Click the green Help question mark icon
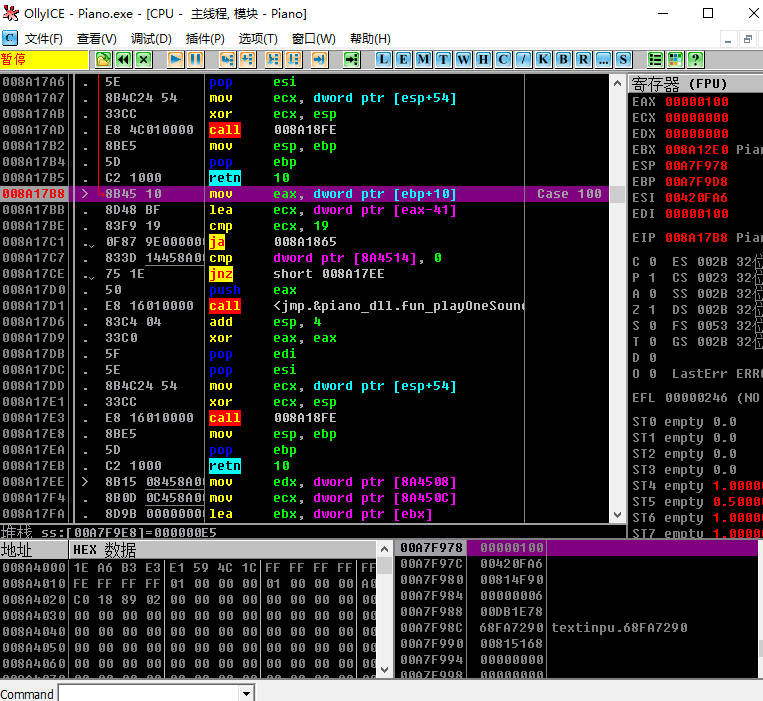This screenshot has width=763, height=701. click(x=695, y=60)
